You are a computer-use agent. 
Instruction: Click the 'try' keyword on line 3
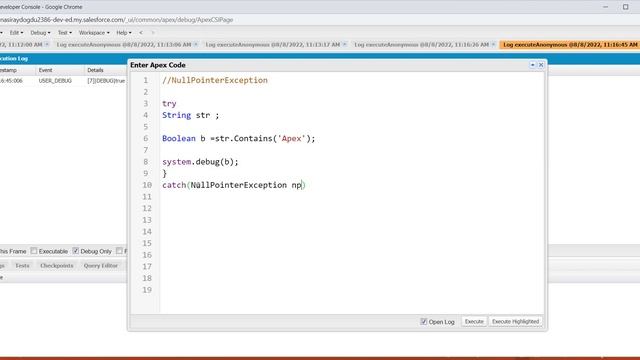point(169,104)
